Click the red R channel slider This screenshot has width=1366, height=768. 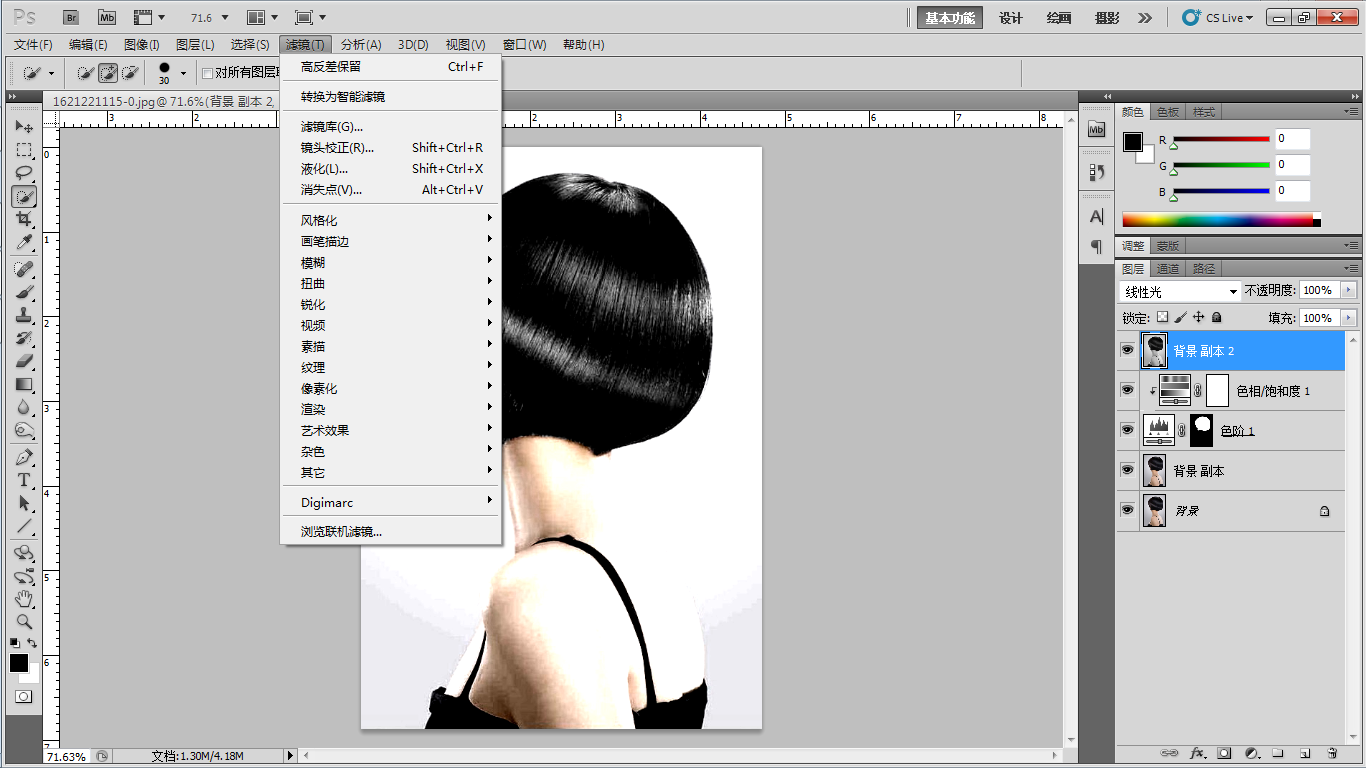[x=1221, y=139]
